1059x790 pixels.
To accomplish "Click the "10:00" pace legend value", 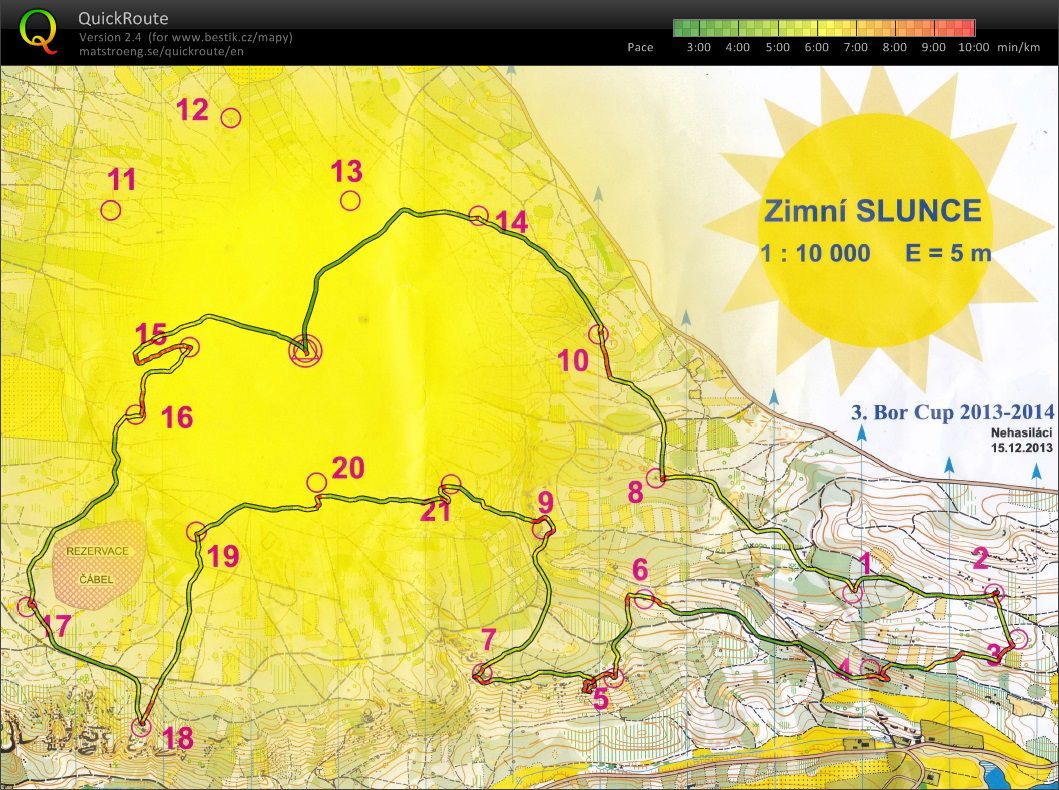I will coord(973,47).
